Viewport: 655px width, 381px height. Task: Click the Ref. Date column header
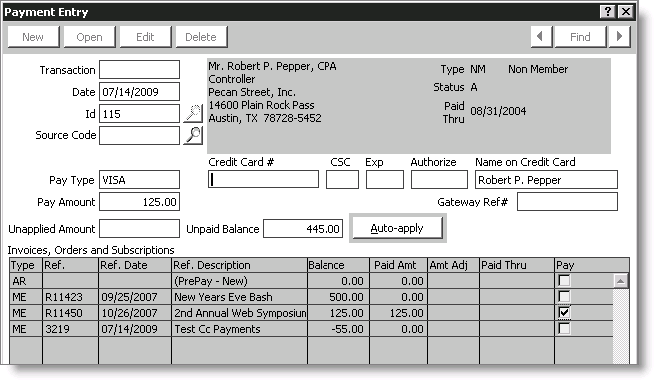[135, 265]
